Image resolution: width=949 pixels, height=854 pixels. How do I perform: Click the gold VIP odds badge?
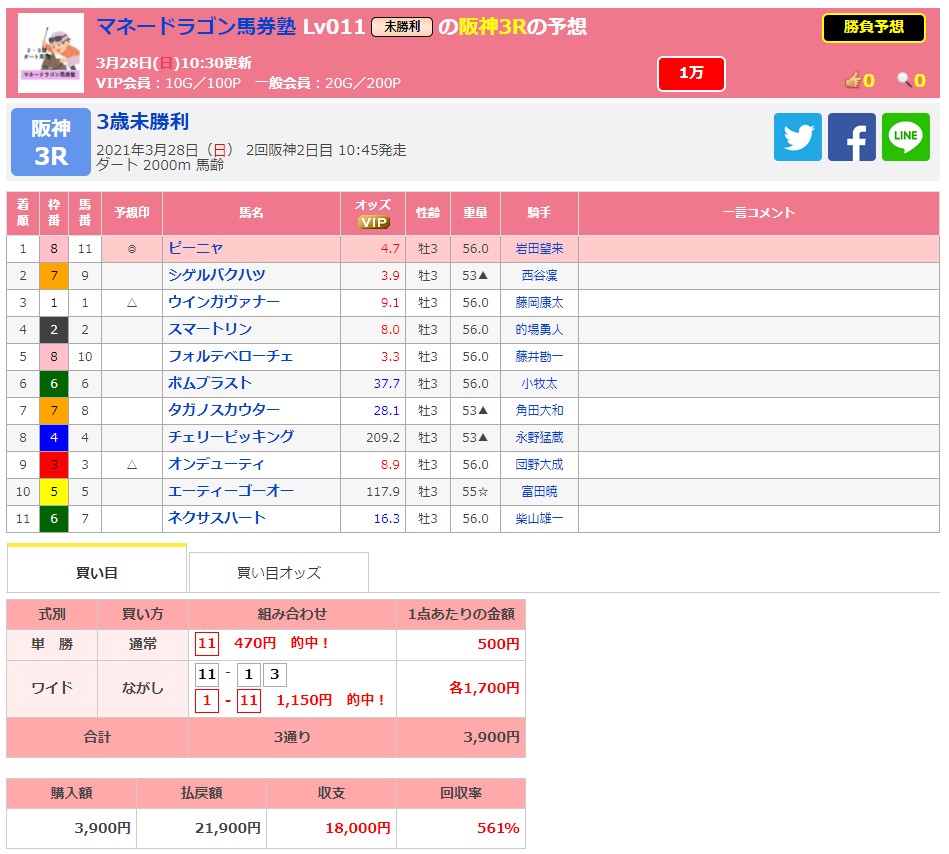pyautogui.click(x=373, y=222)
